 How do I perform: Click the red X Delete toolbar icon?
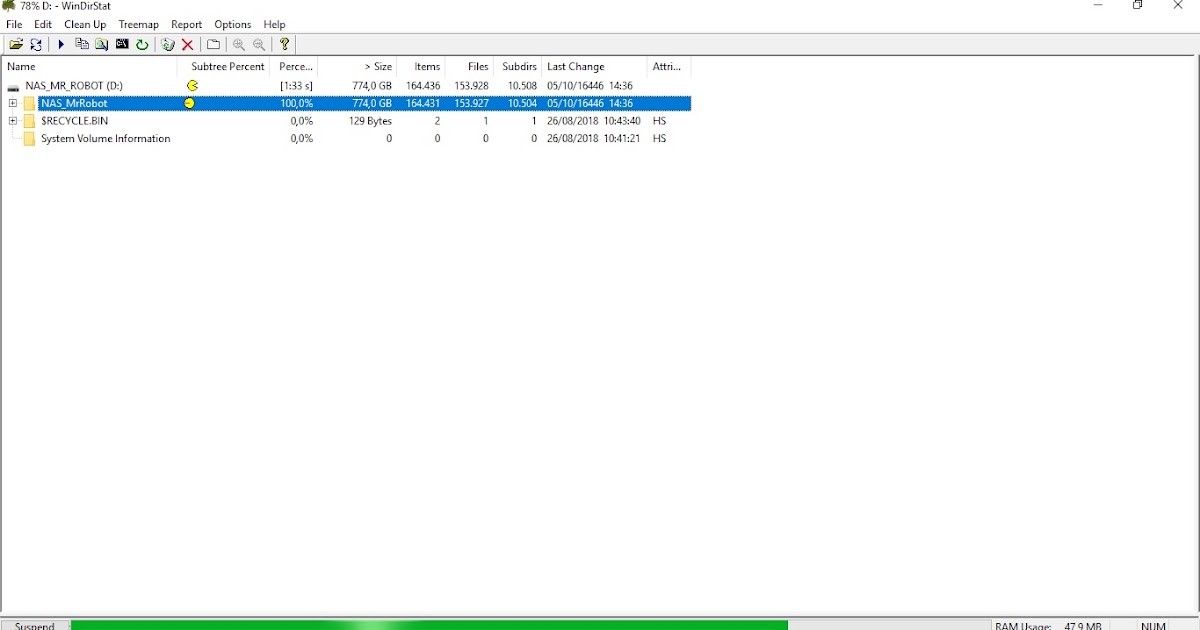pyautogui.click(x=187, y=44)
